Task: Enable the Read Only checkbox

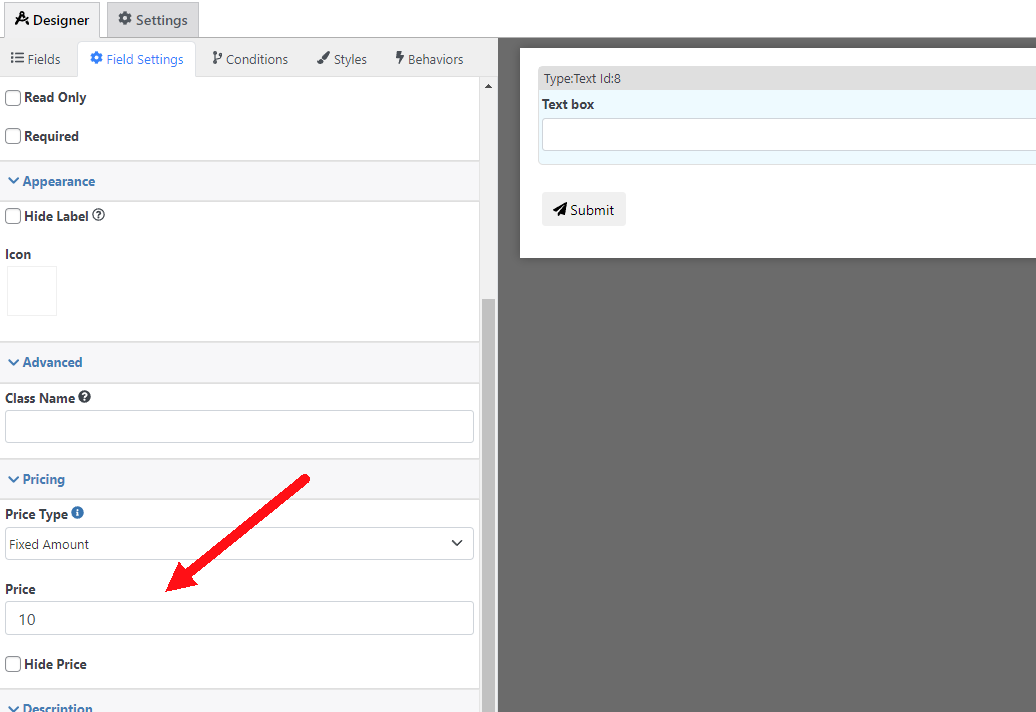Action: coord(12,97)
